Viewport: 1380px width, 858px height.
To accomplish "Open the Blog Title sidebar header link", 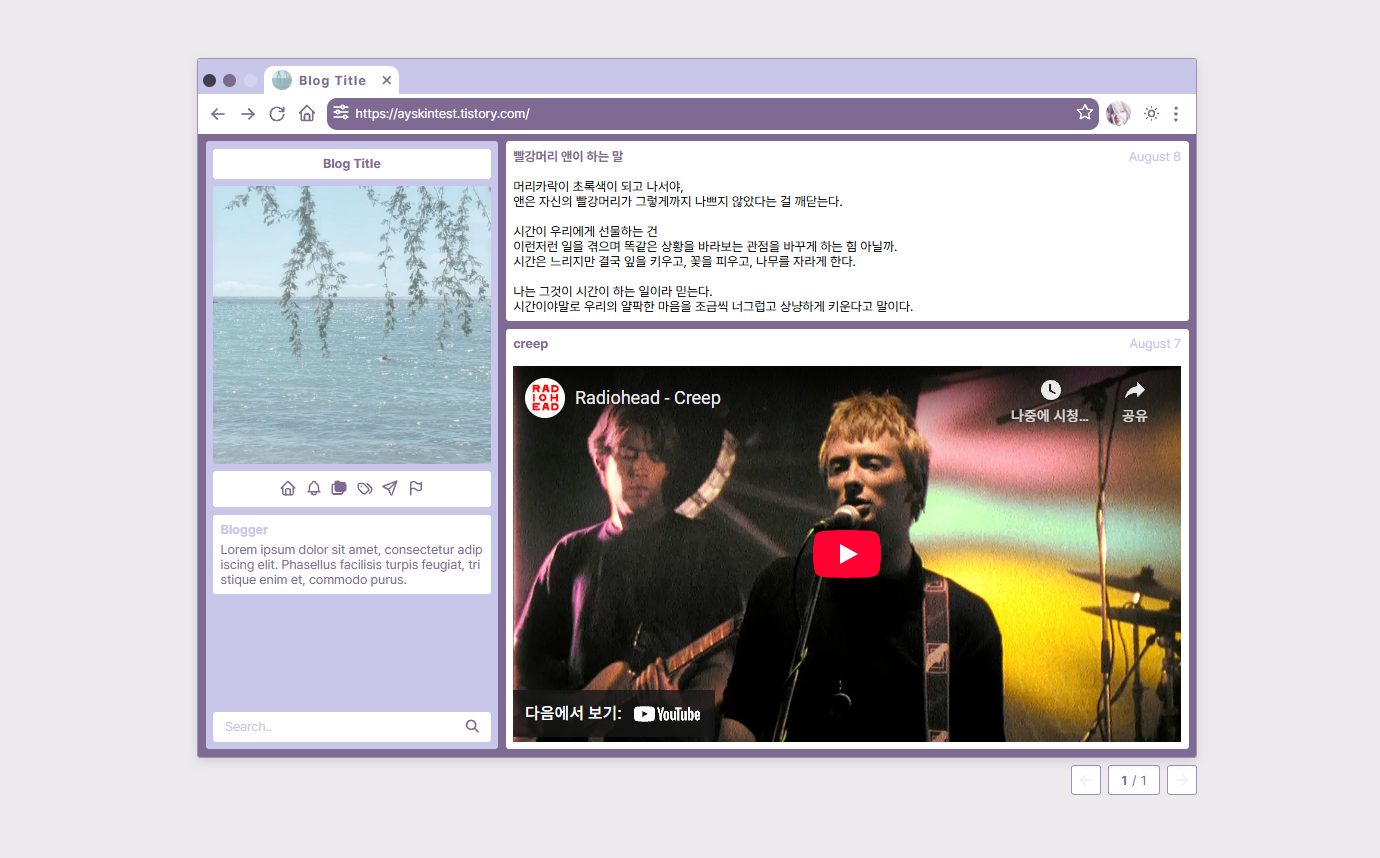I will point(352,164).
